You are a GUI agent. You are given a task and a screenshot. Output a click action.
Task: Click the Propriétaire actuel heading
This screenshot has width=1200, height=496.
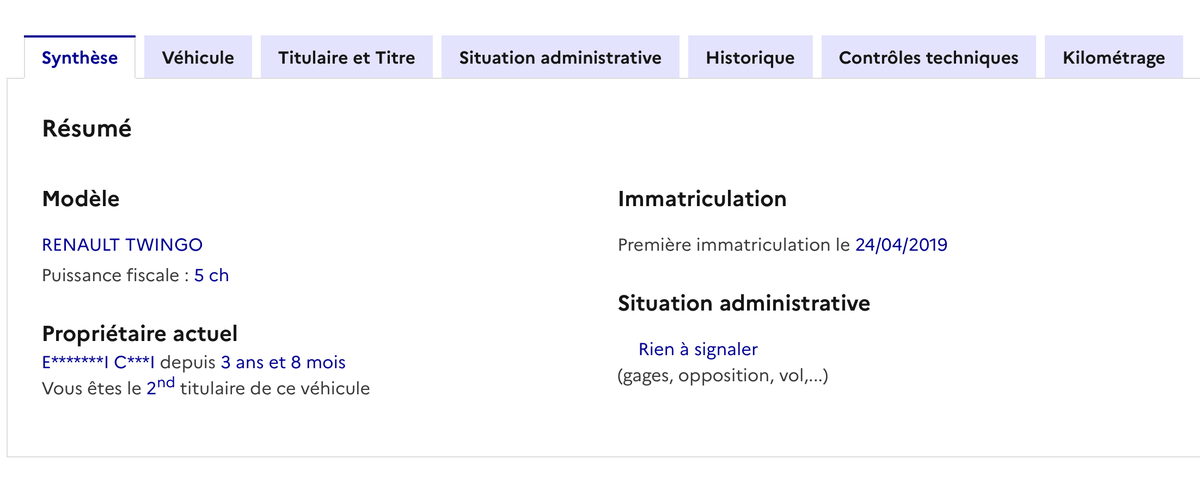pos(140,334)
